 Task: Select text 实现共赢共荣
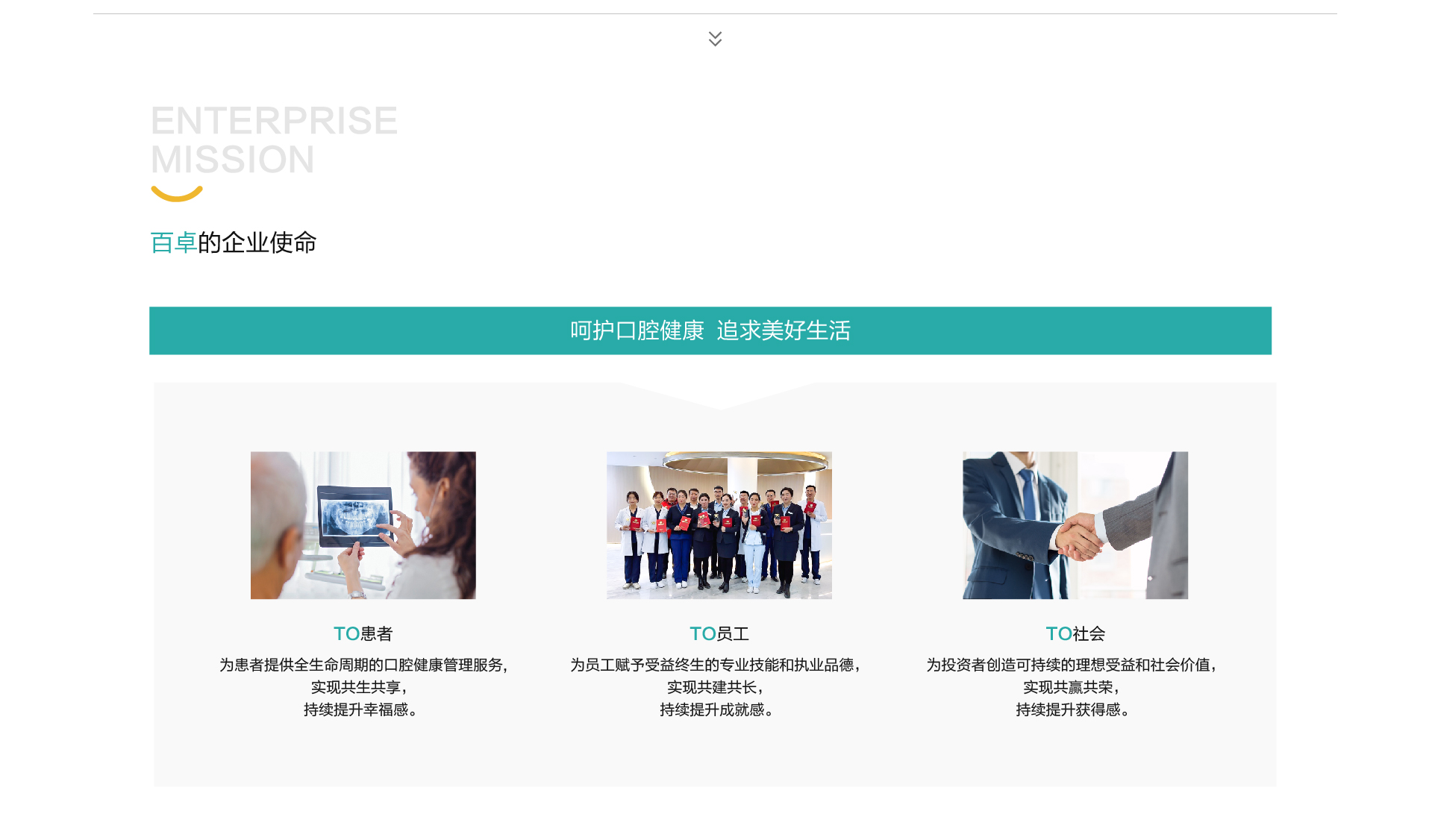click(x=1067, y=687)
